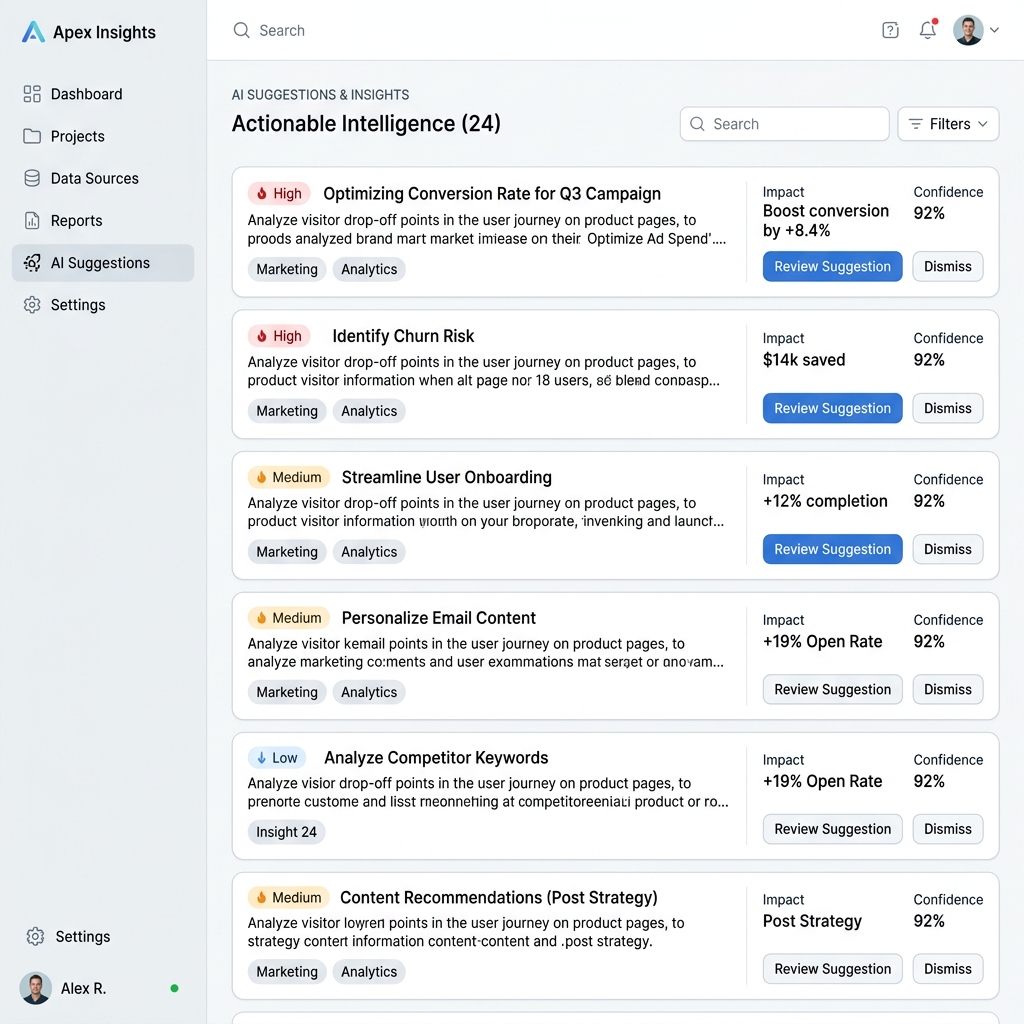Click Alex R. avatar in sidebar footer
1024x1024 pixels.
36,988
